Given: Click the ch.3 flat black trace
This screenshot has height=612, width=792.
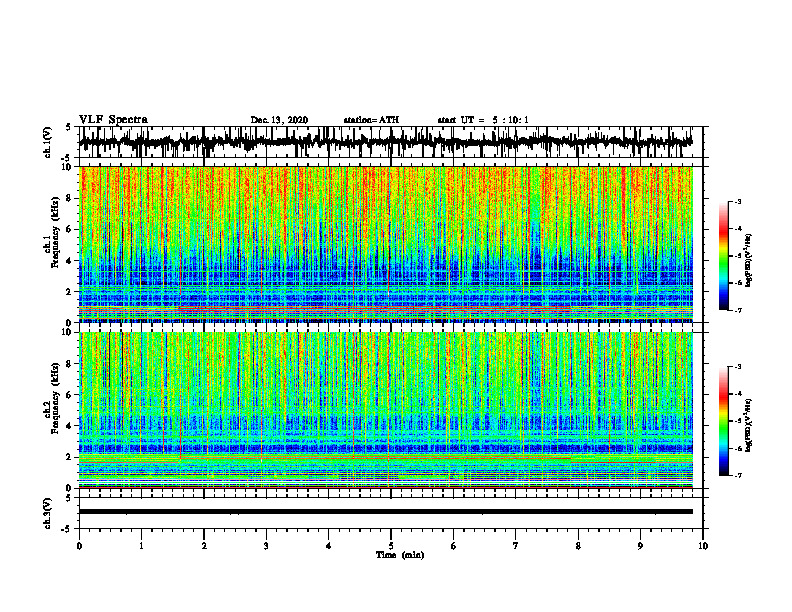Looking at the screenshot, I should coord(386,512).
